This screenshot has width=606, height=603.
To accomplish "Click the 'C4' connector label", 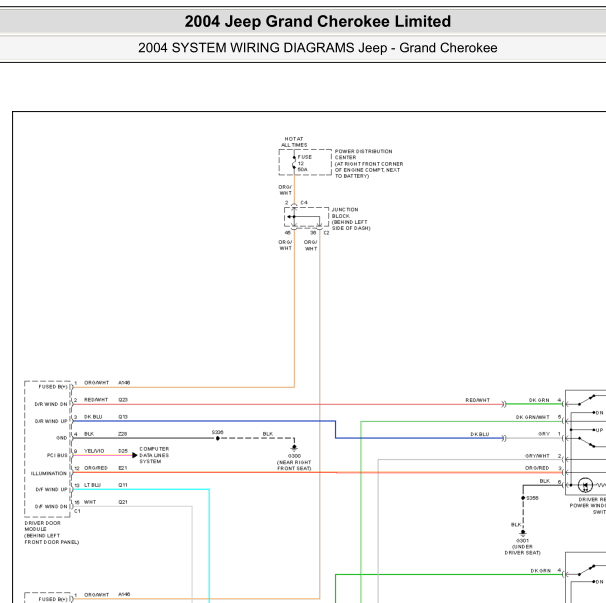I will [x=304, y=203].
